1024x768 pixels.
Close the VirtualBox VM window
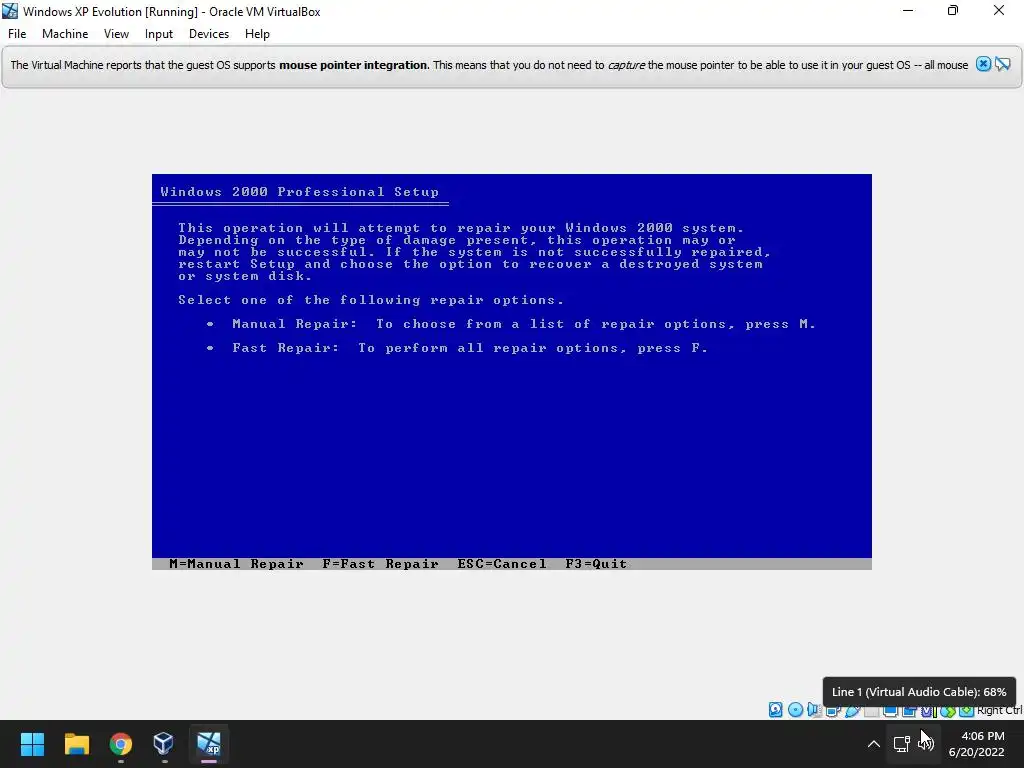[x=999, y=11]
